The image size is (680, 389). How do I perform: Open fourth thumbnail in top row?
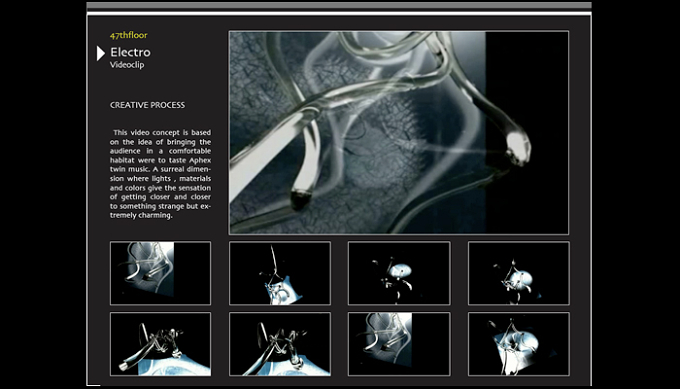click(519, 273)
